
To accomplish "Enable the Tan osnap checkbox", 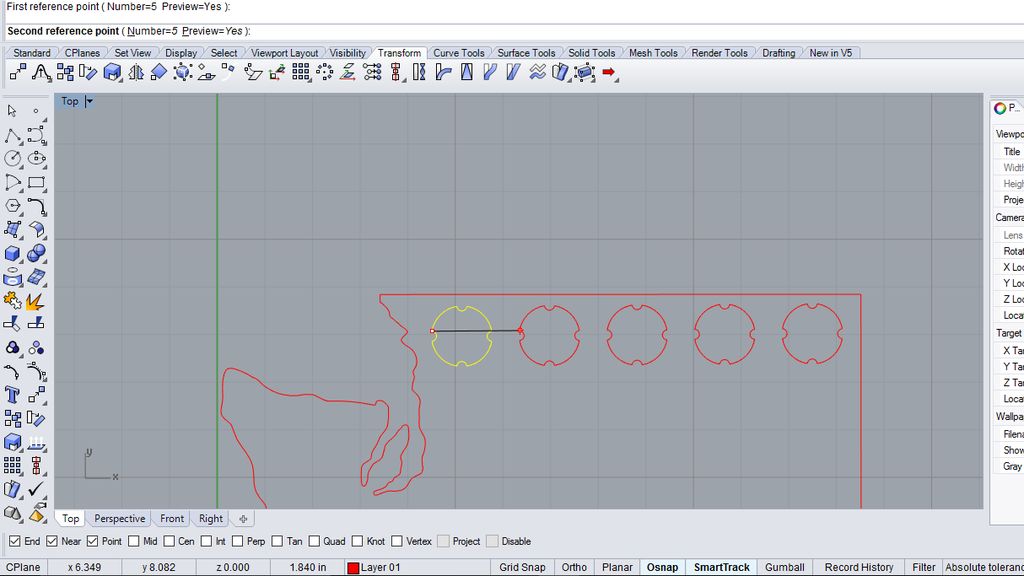I will [x=277, y=541].
